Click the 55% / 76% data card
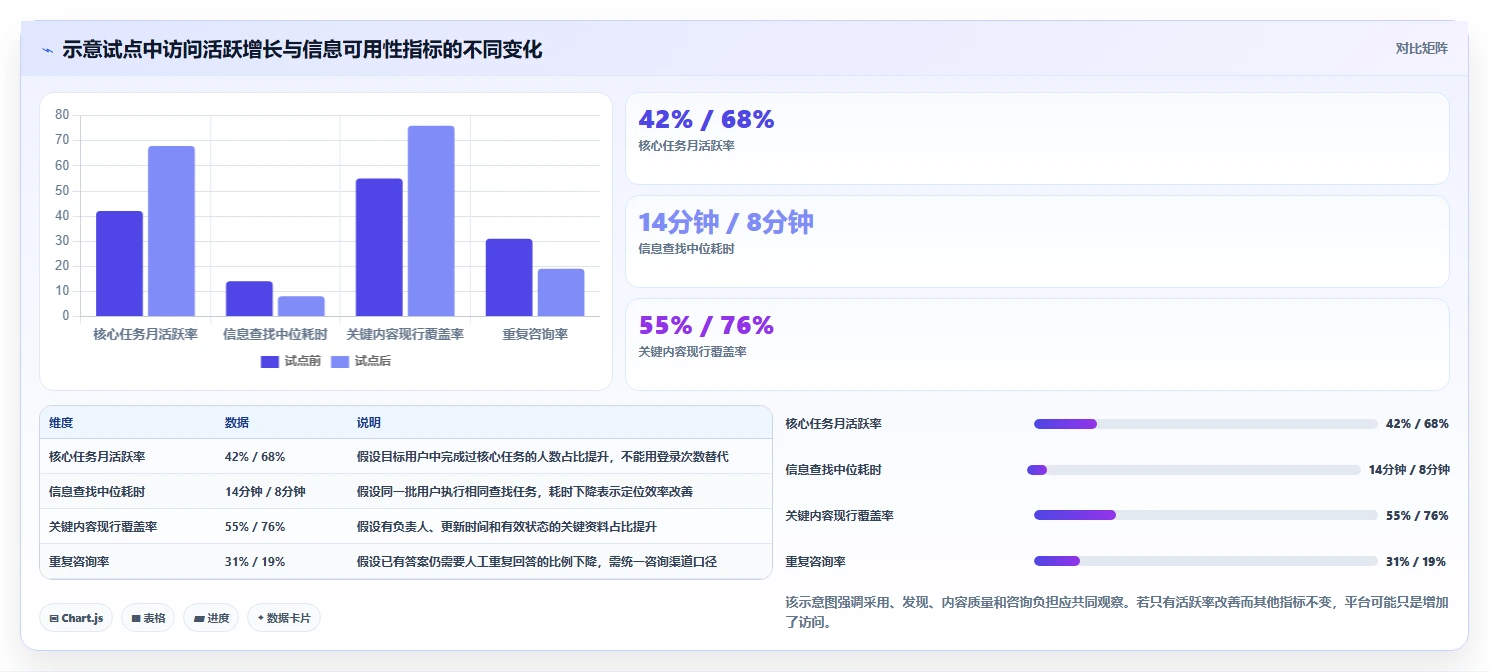Viewport: 1489px width, 672px height. coord(1037,344)
